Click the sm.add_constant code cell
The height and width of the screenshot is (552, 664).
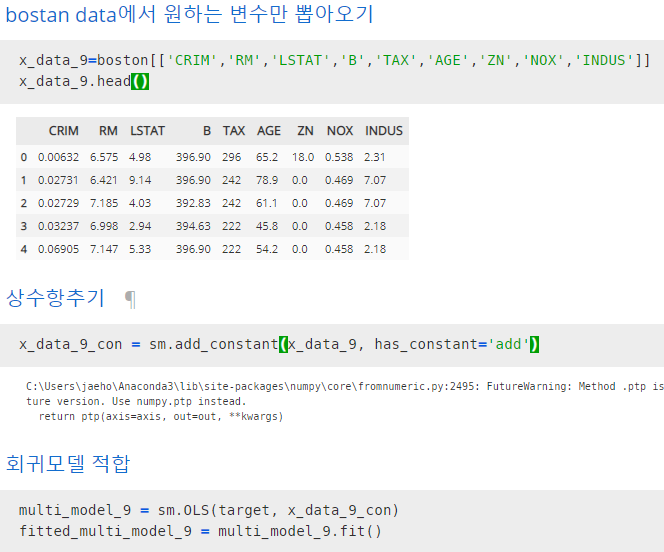(332, 345)
